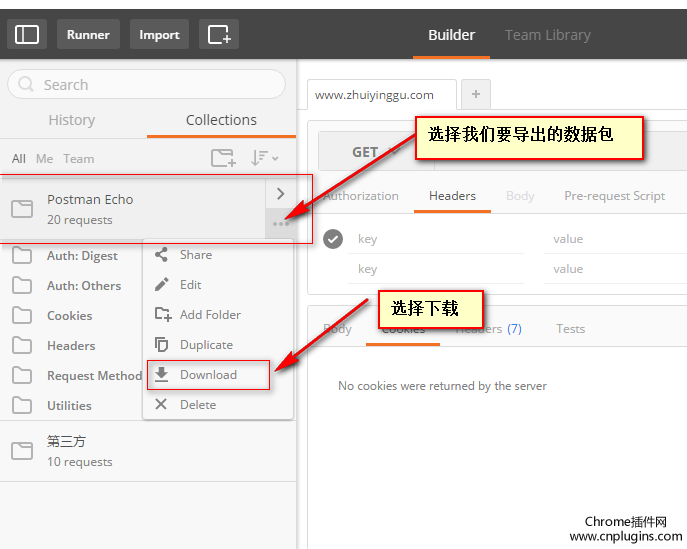Choose Add Folder from the menu
The width and height of the screenshot is (687, 549).
218,315
